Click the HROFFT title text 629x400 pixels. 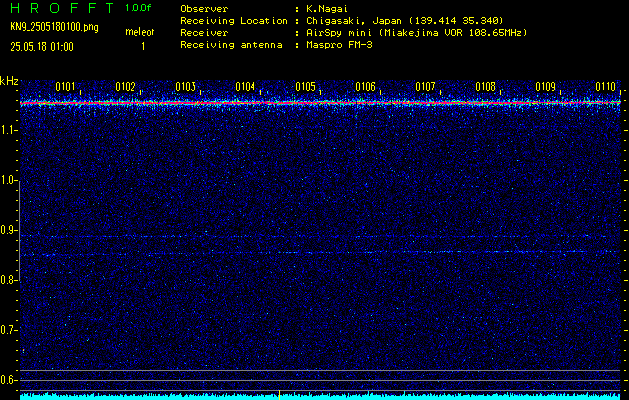(x=62, y=8)
